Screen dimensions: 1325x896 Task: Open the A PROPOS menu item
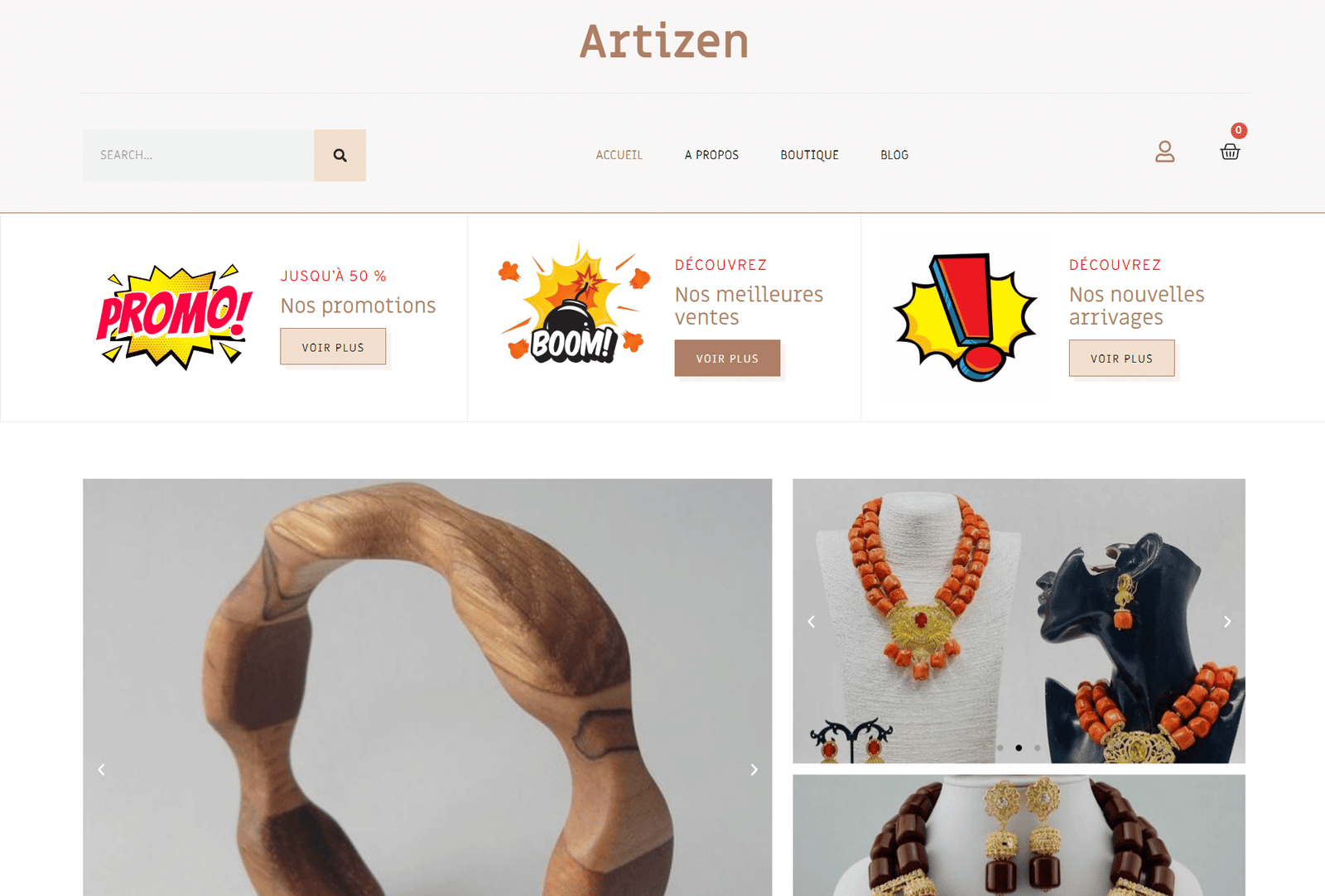711,155
